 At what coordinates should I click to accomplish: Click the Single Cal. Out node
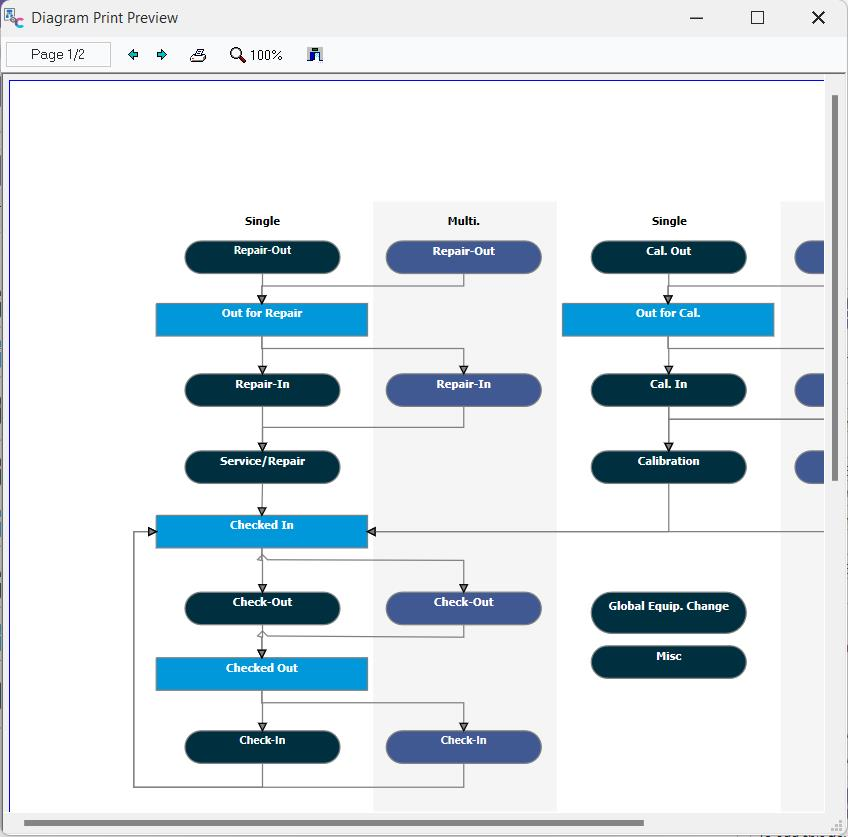pyautogui.click(x=668, y=257)
